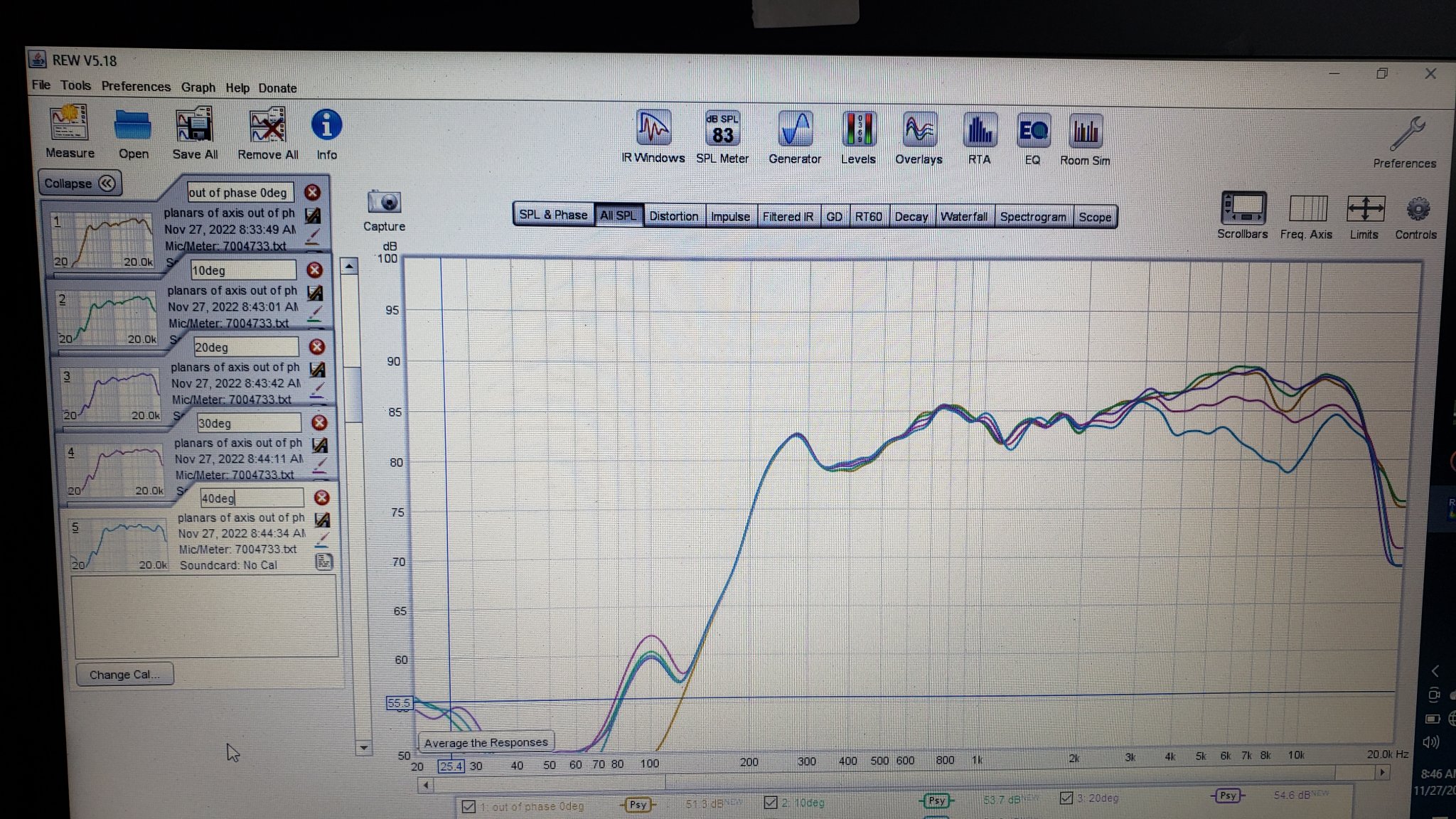Remove the 10deg measurement
Screen dimensions: 1456x819
315,270
